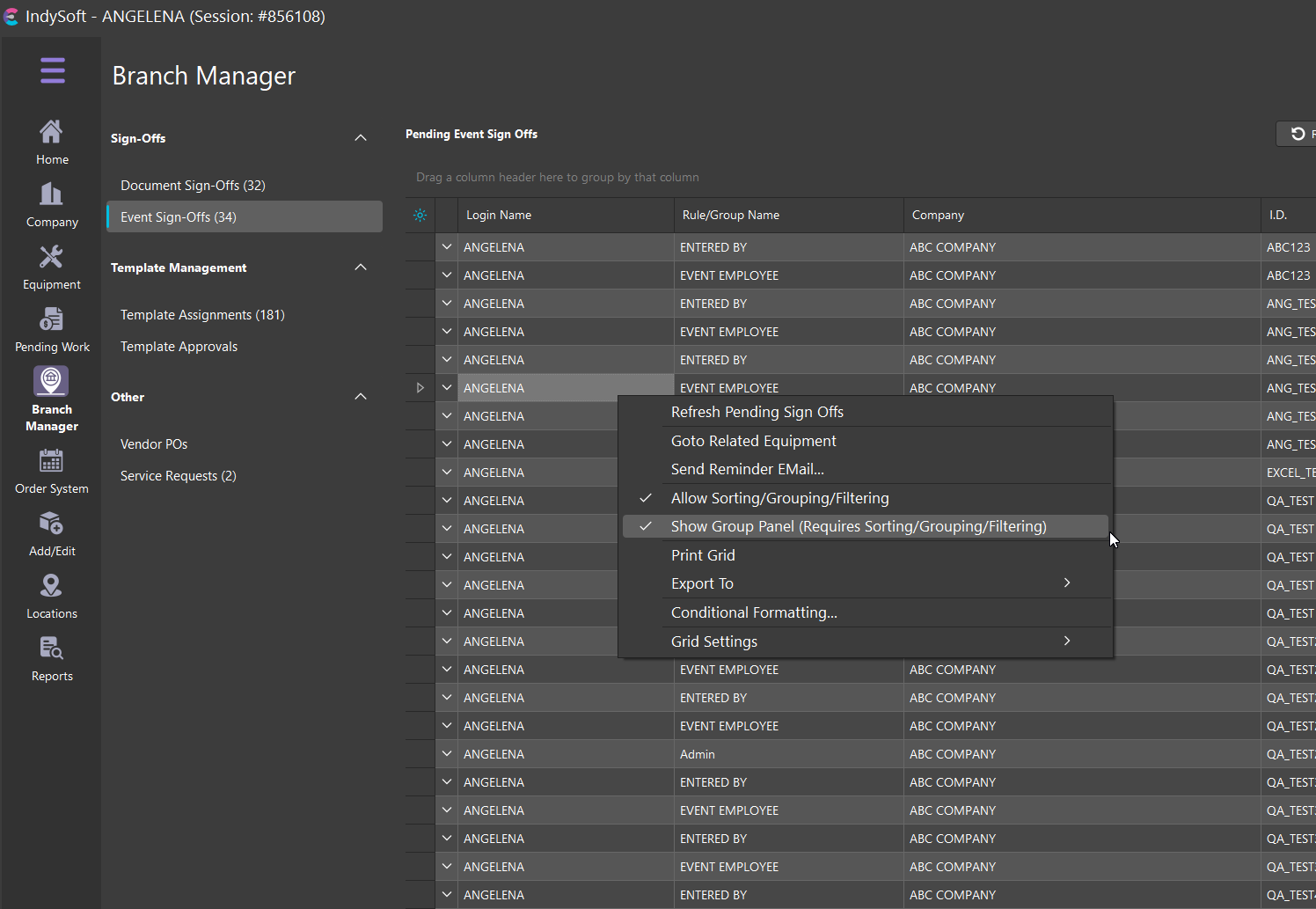Collapse the Sign-Offs section
1316x909 pixels.
click(360, 138)
